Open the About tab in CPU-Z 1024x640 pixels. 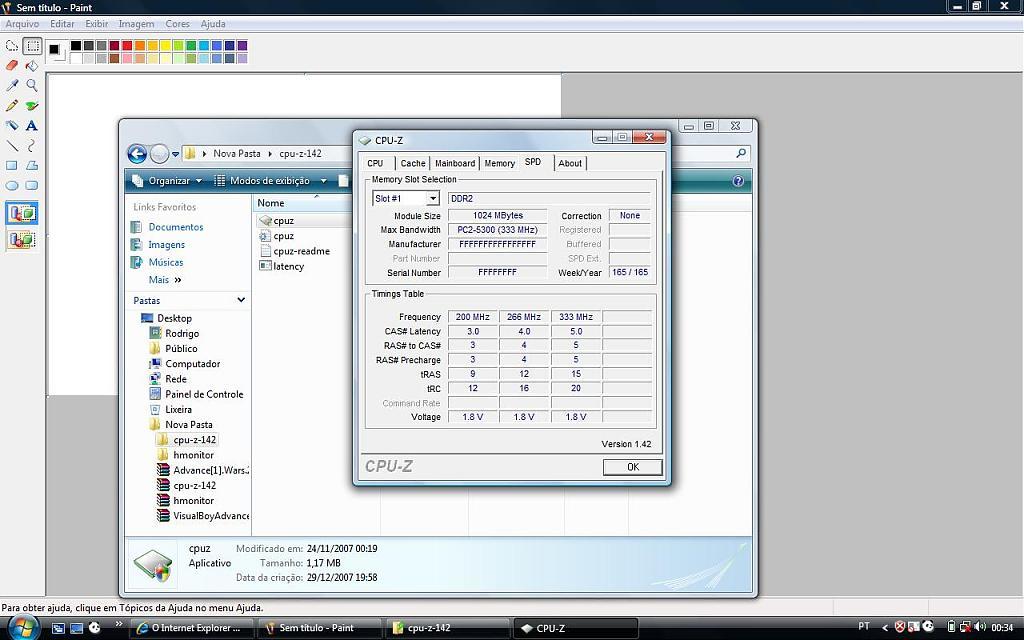pos(570,163)
